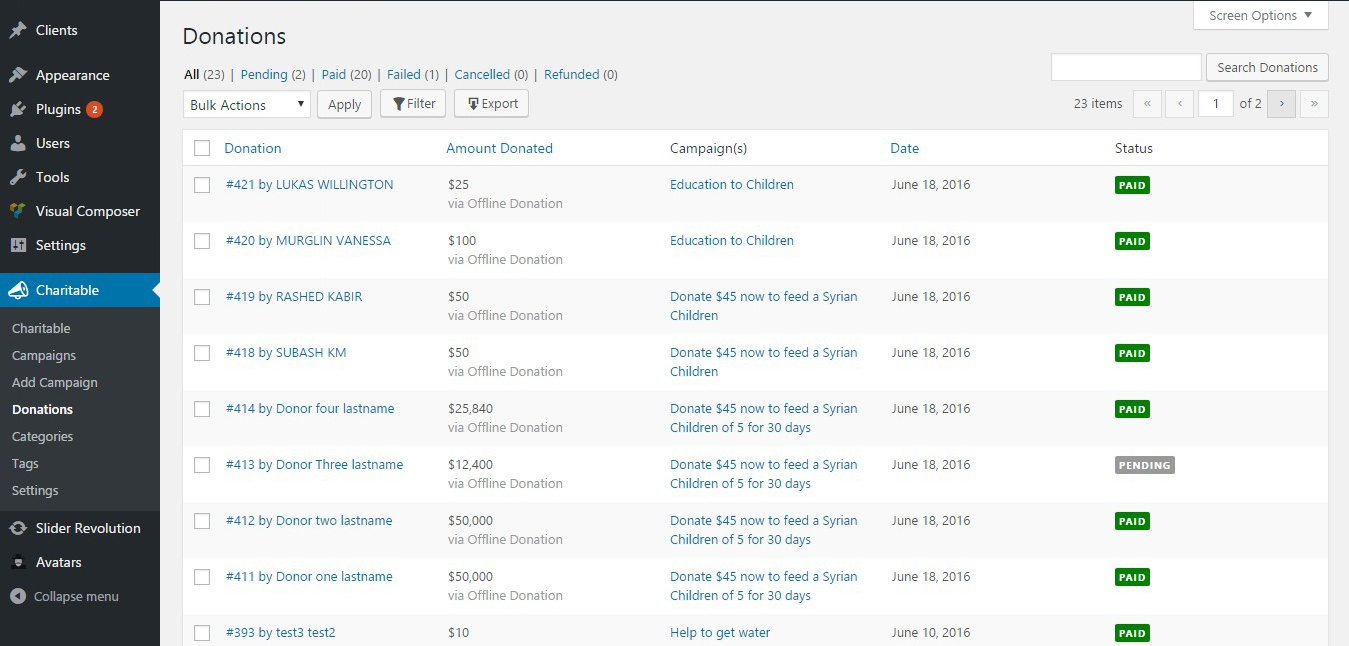
Task: Click the Appearance paintbrush icon
Action: point(18,75)
